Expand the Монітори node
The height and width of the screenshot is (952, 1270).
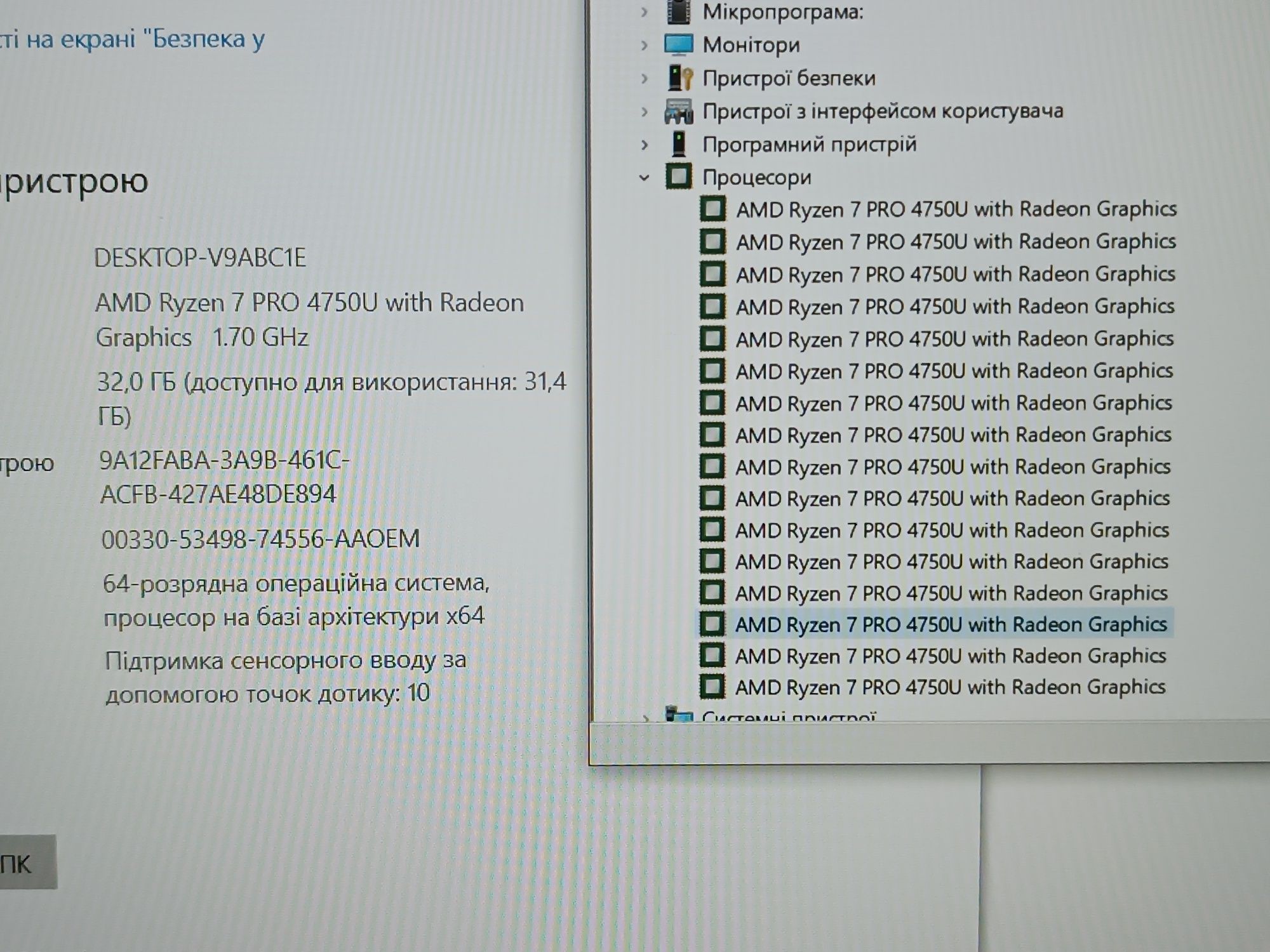coord(645,45)
